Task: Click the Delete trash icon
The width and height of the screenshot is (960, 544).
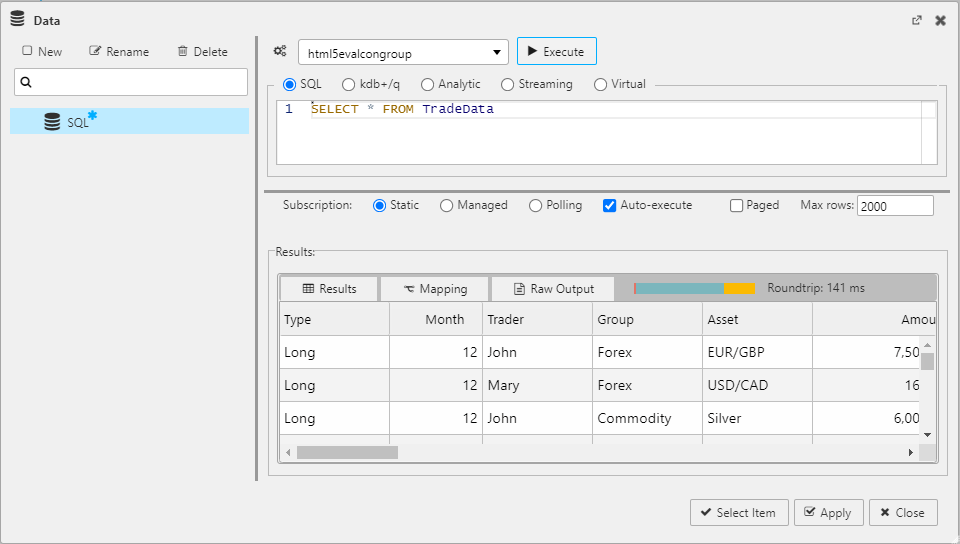Action: 182,51
